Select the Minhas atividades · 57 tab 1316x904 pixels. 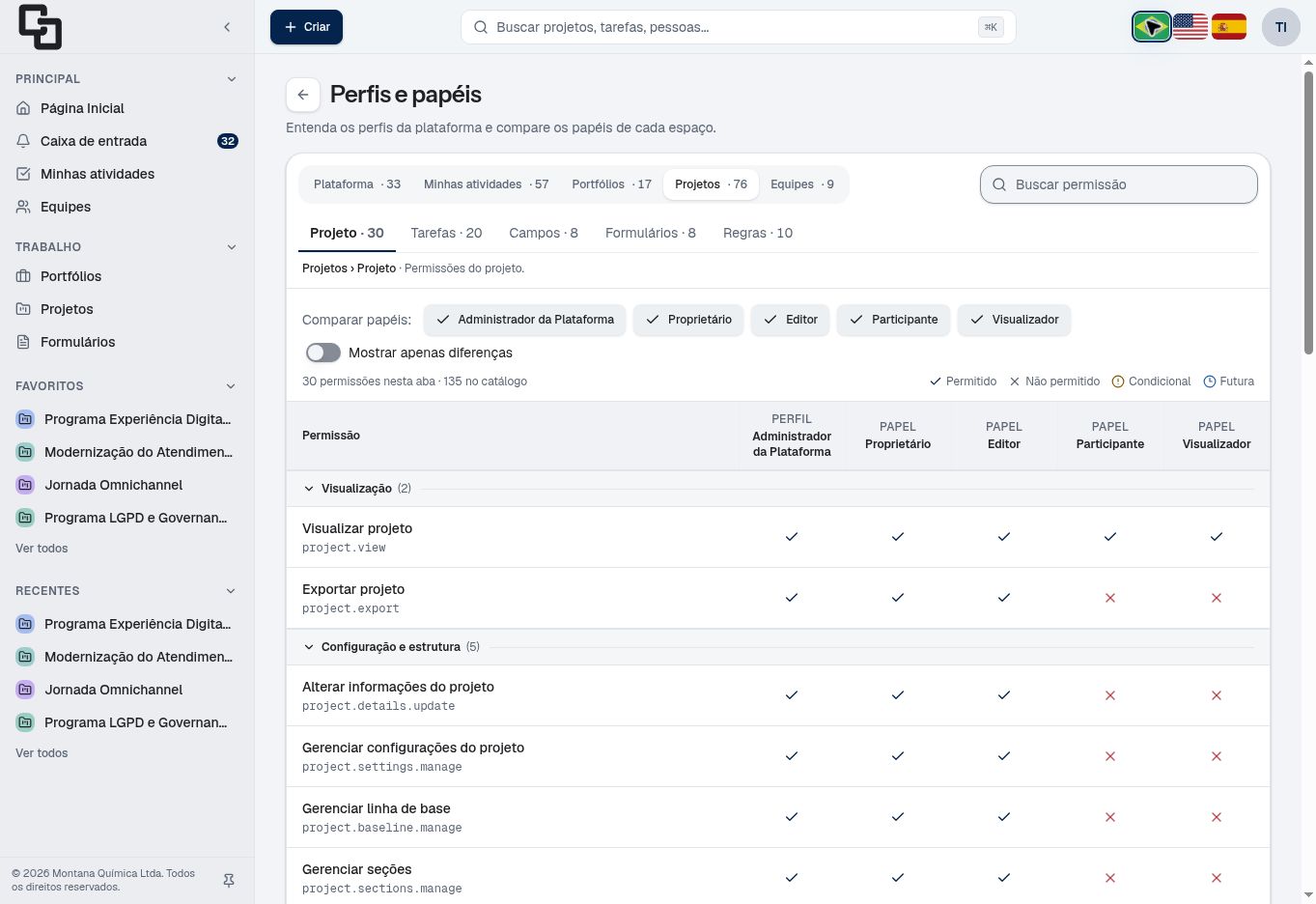click(486, 184)
